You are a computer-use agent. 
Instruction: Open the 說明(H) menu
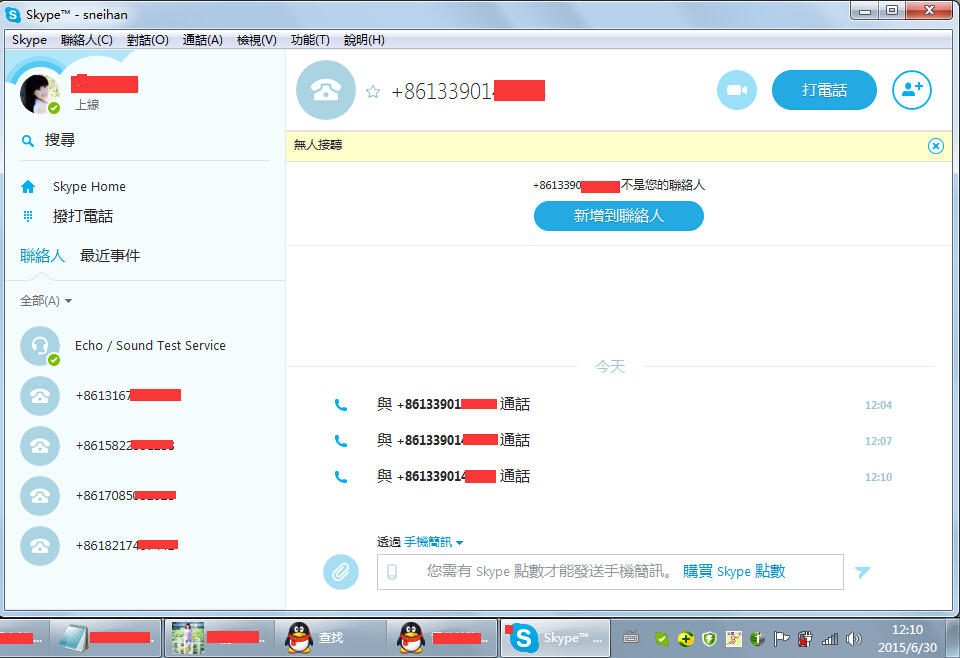(364, 40)
